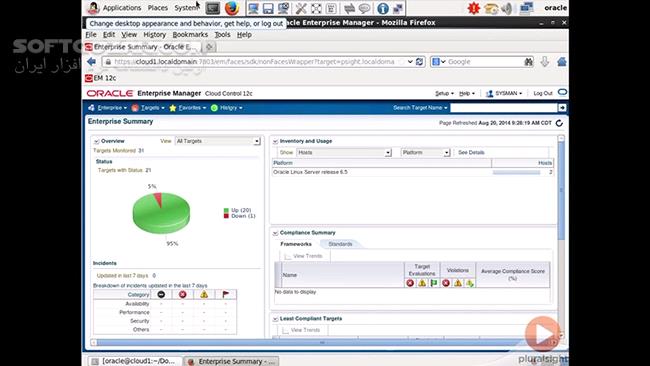This screenshot has height=366, width=650.
Task: Open the GNOME Applications menu
Action: [x=122, y=8]
